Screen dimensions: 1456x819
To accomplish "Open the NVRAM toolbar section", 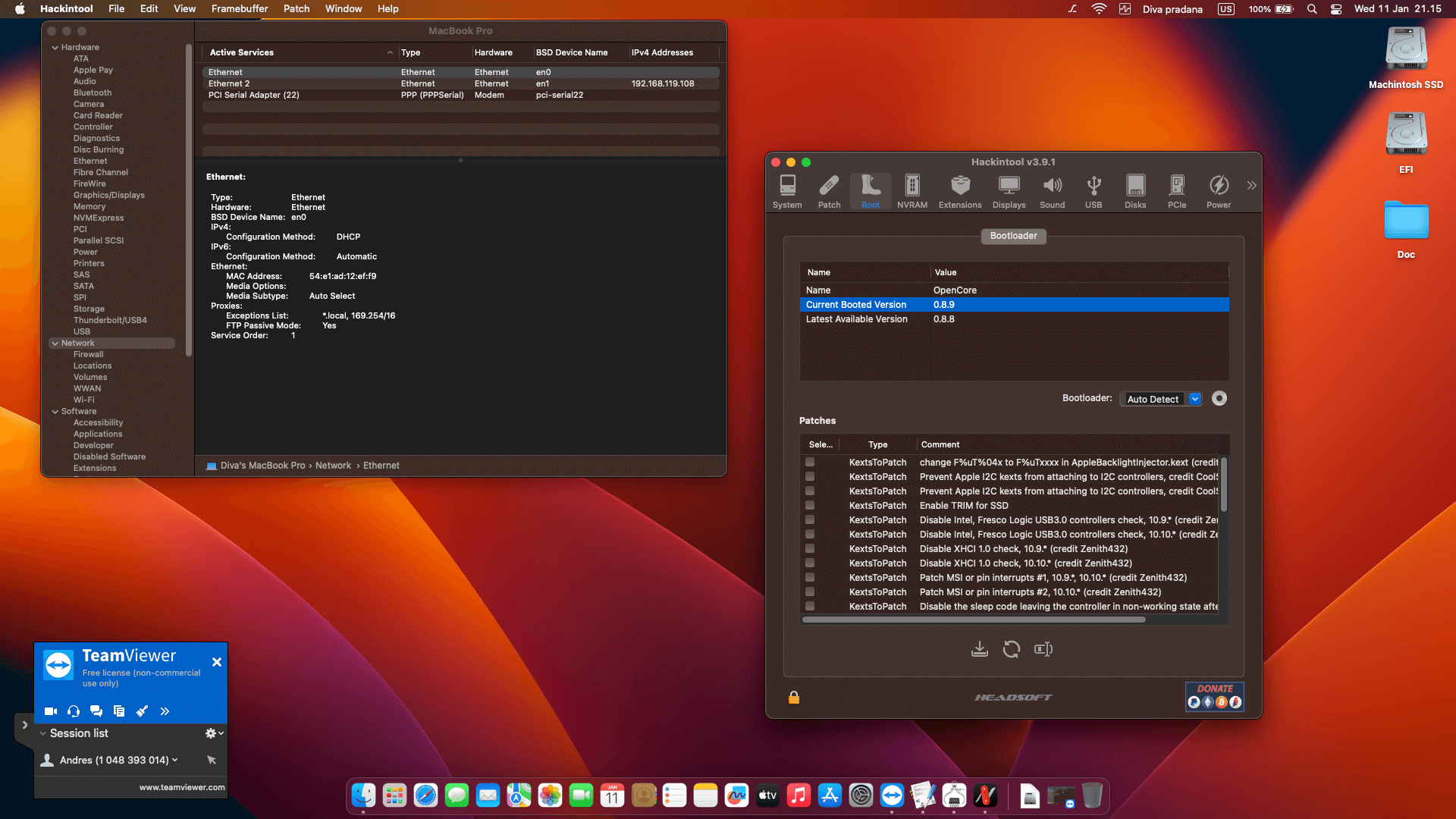I will pos(912,191).
